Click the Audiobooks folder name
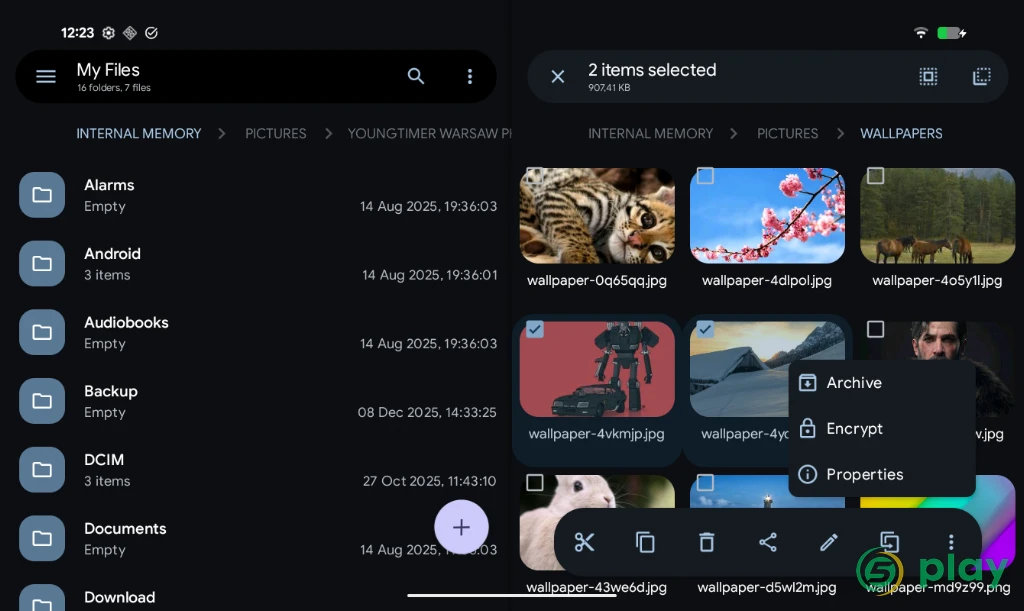This screenshot has width=1024, height=611. tap(126, 322)
